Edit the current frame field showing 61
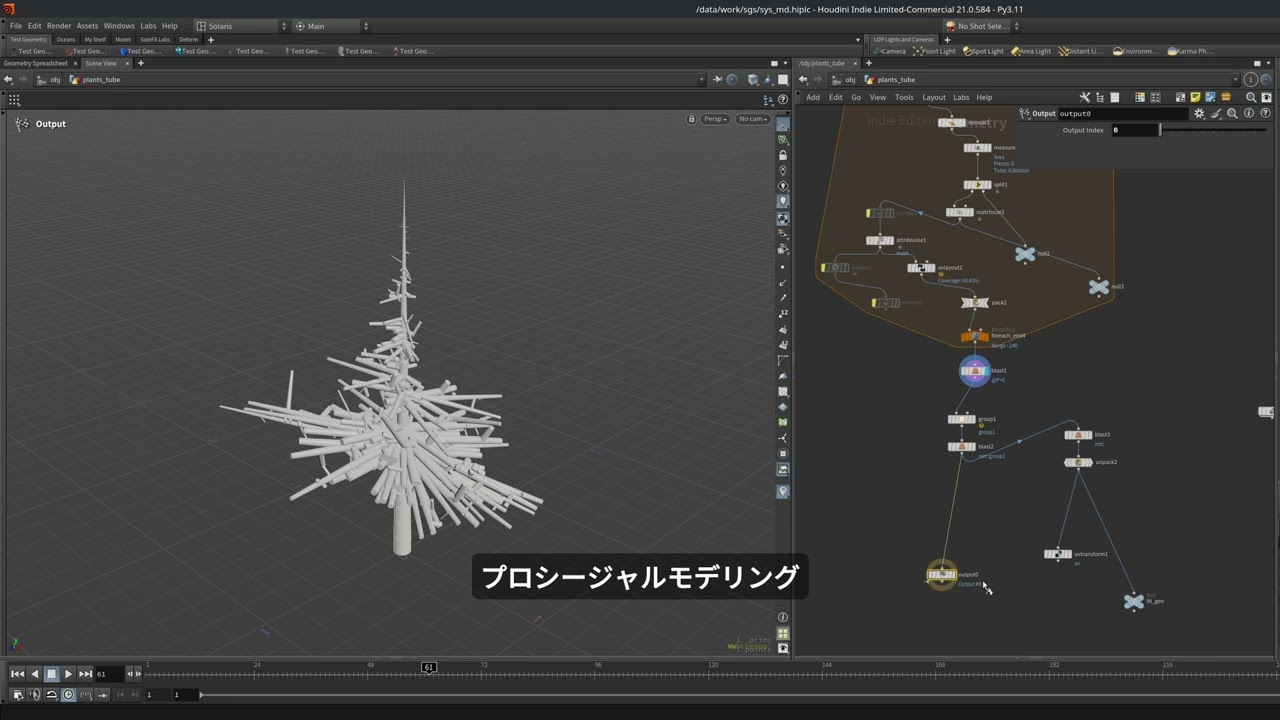Image resolution: width=1280 pixels, height=720 pixels. 109,674
